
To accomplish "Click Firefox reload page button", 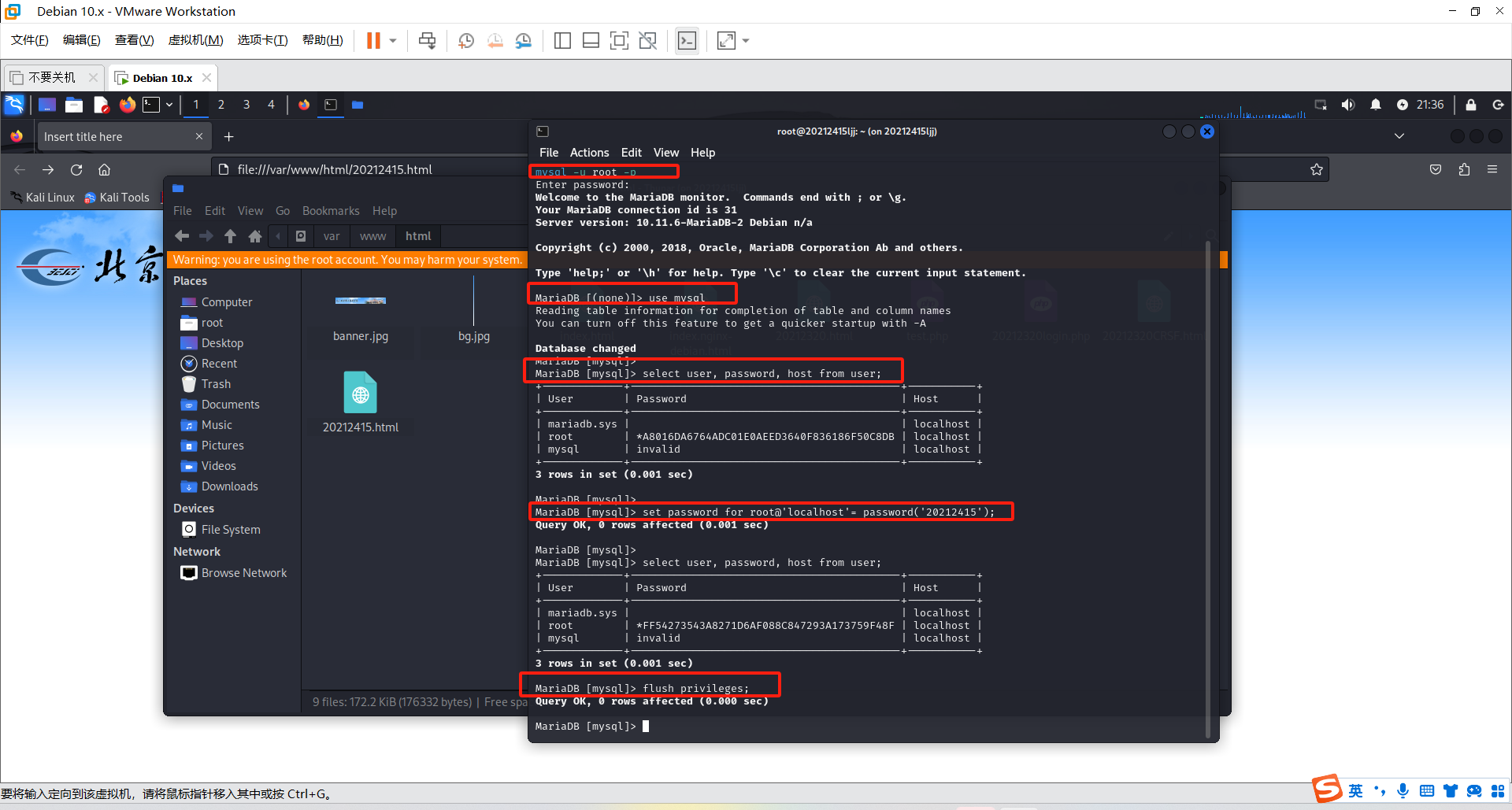I will [76, 170].
